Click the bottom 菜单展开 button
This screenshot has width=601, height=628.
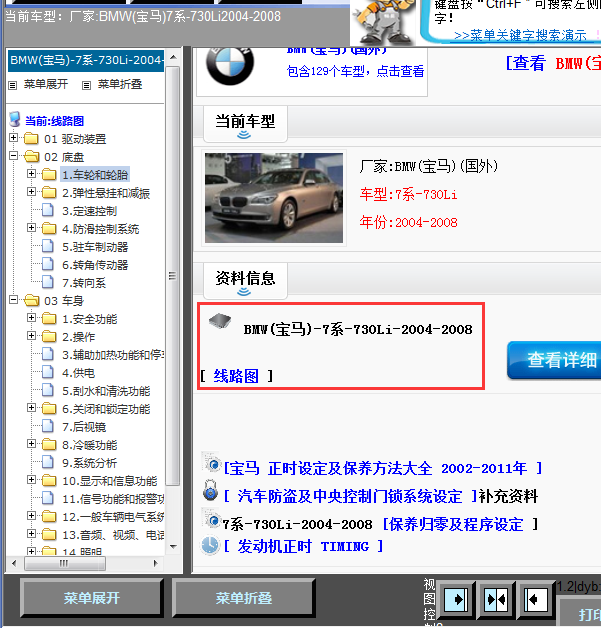click(x=92, y=598)
